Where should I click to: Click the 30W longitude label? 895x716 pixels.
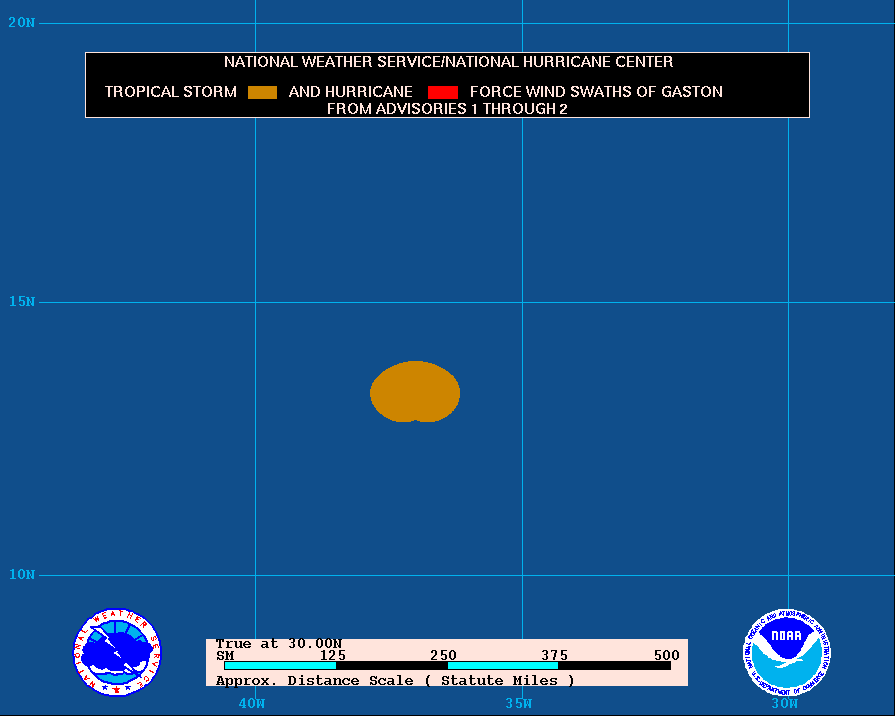784,703
